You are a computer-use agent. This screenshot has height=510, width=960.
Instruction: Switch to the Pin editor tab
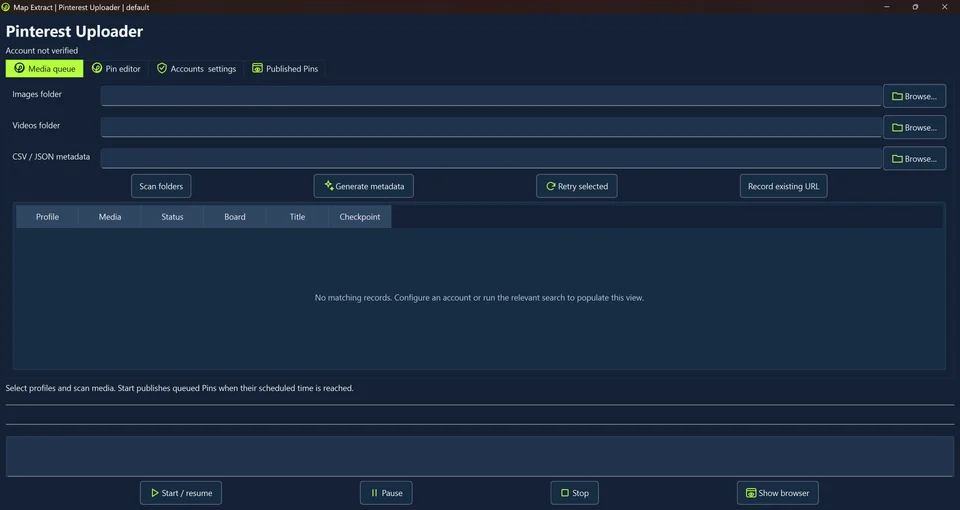pos(116,69)
